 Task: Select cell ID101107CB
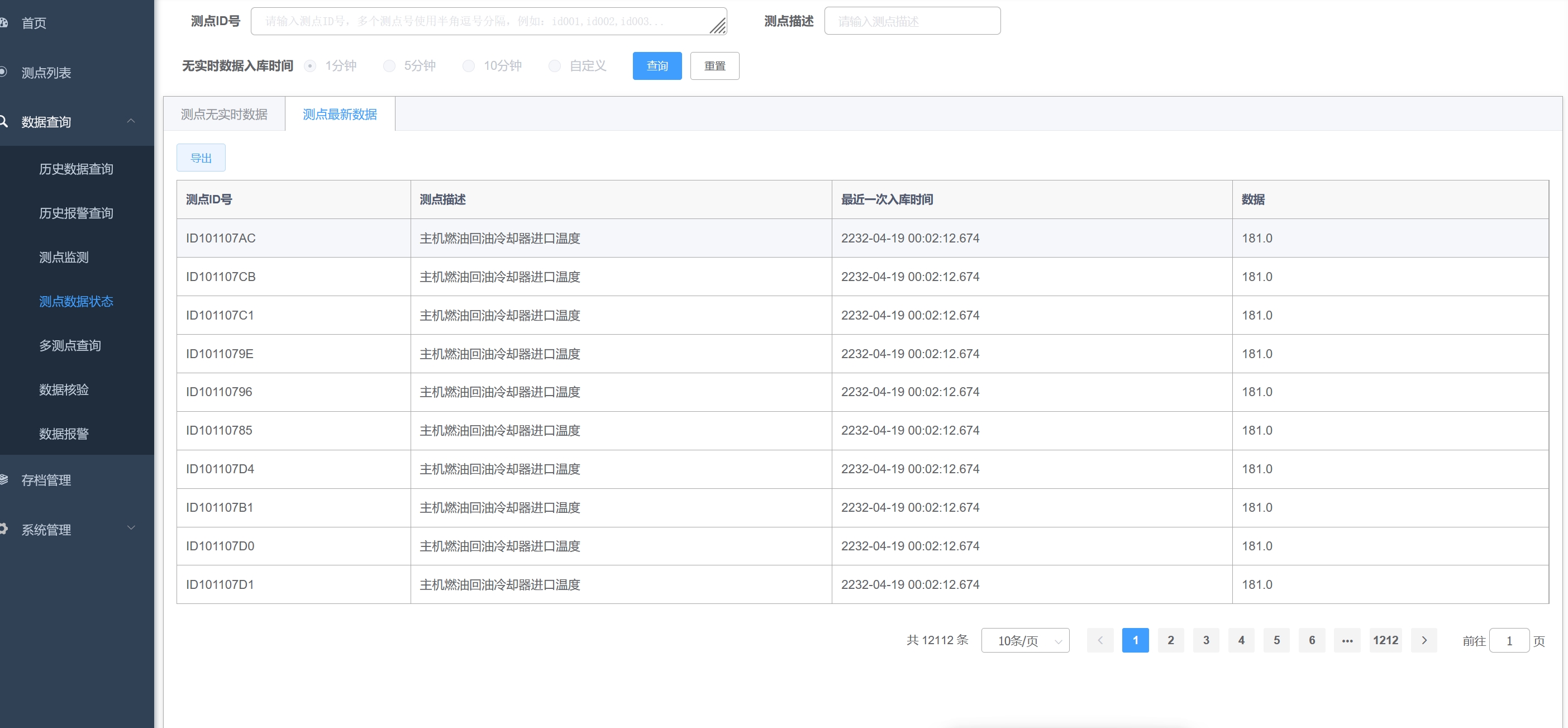(293, 277)
